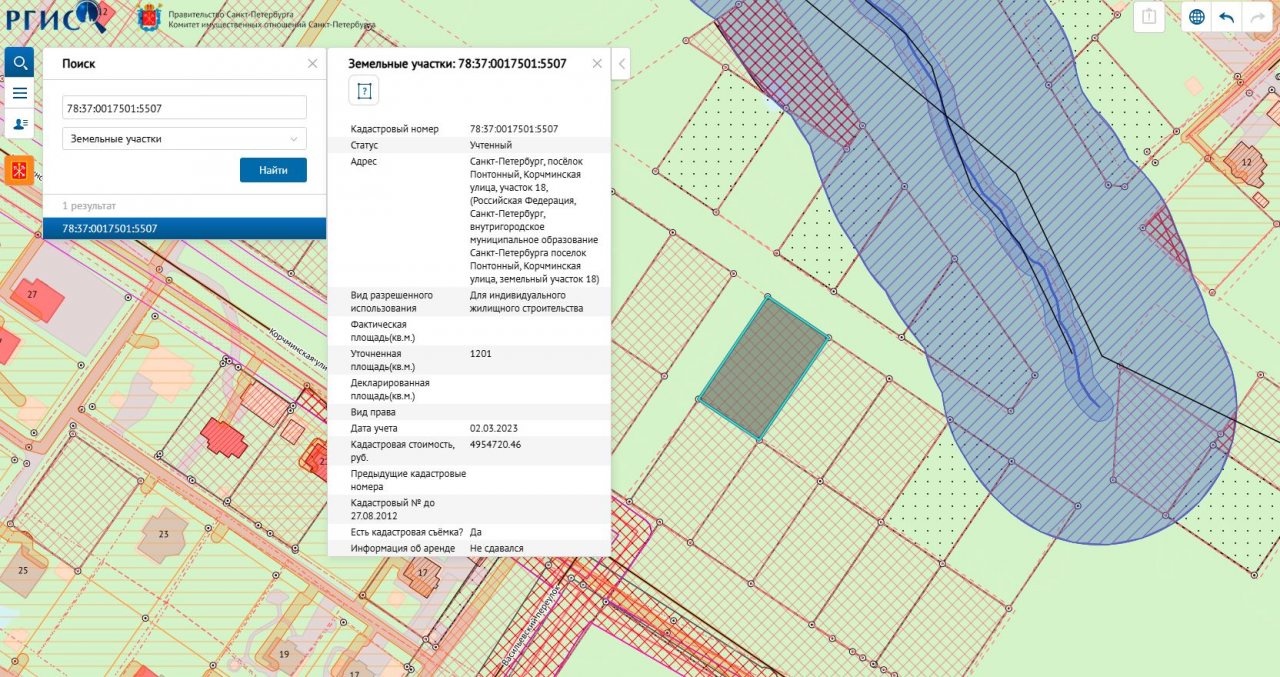Open the Земельные участки layer dropdown

pos(184,139)
